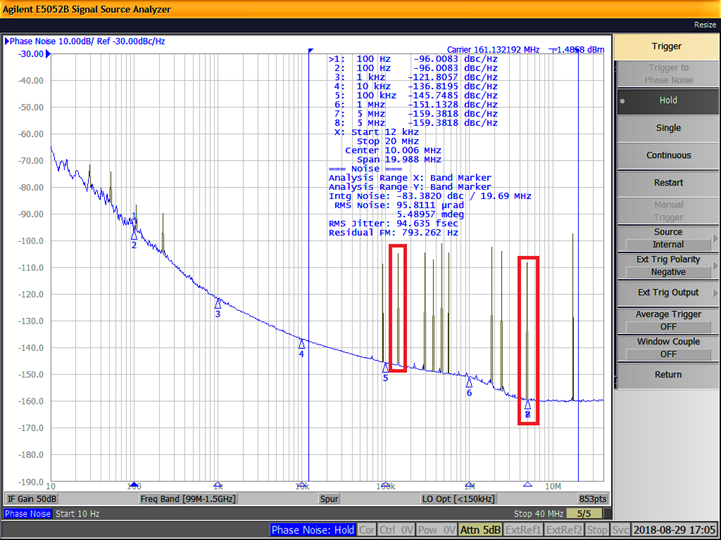
Task: Switch to the Phase Noise window tab
Action: pos(29,514)
